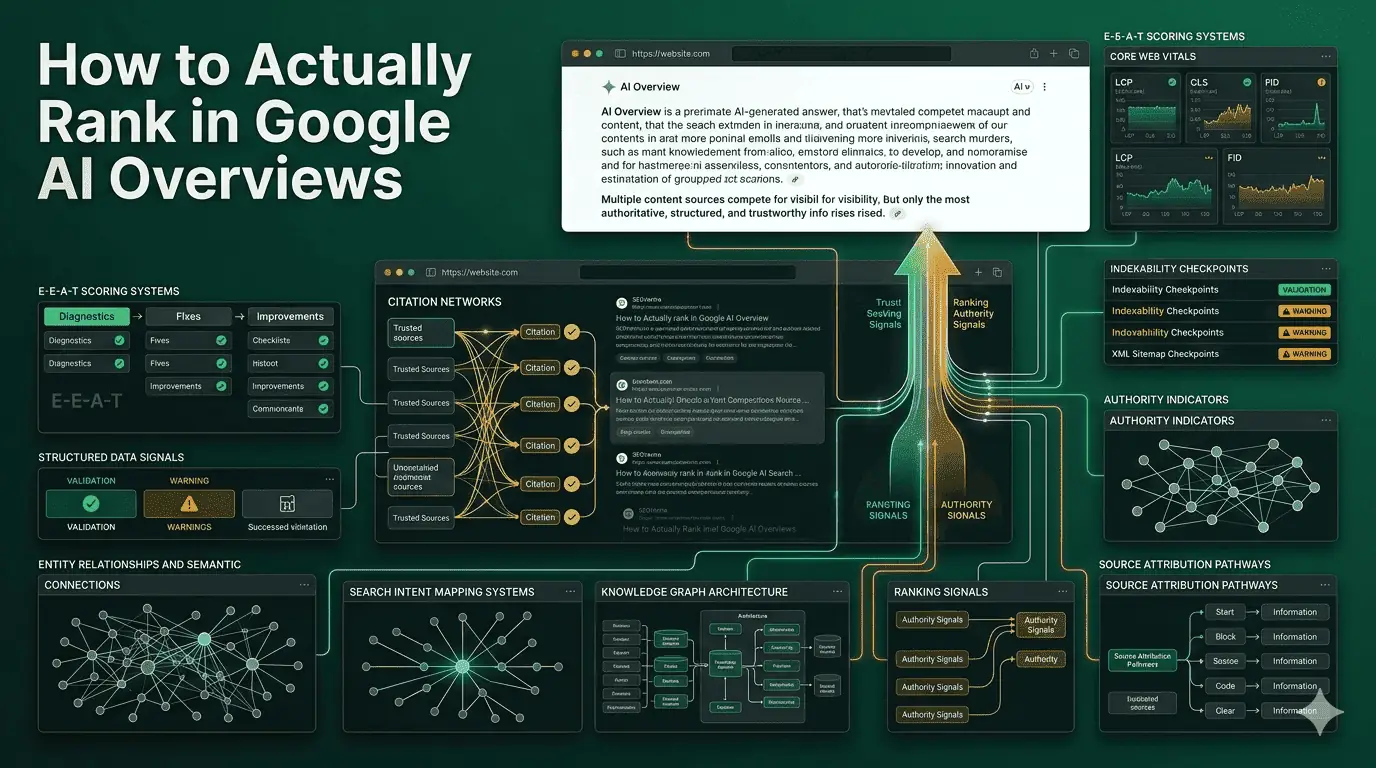
Task: Open the Knowledge Graph Architecture ellipsis menu
Action: click(836, 592)
